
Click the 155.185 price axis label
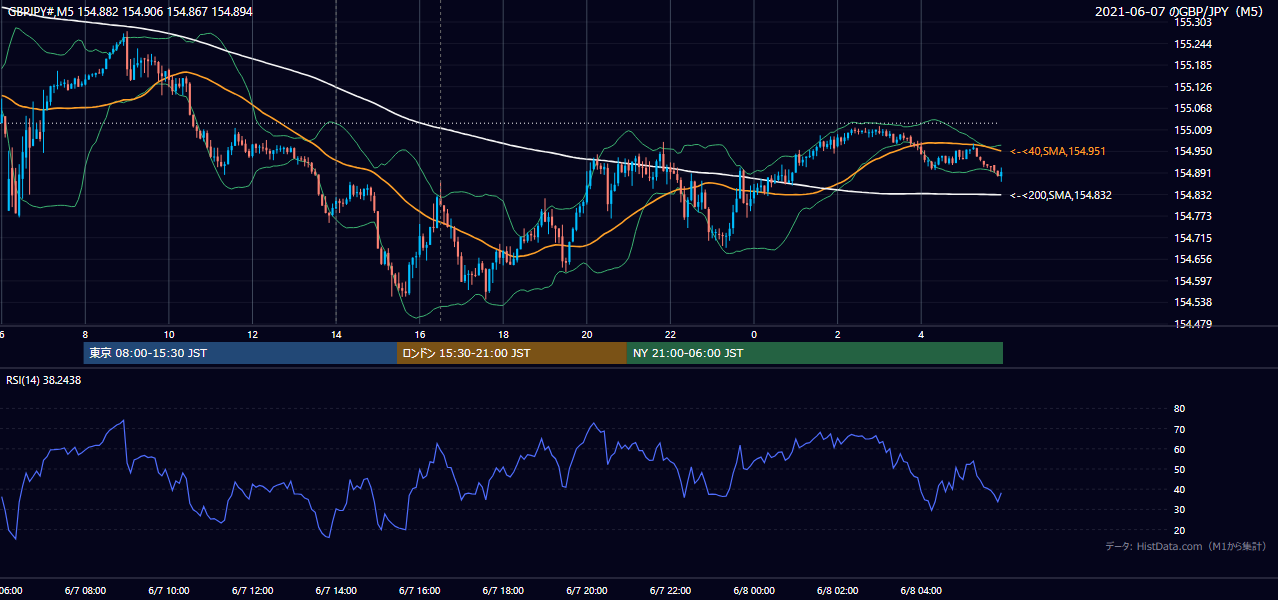[x=1193, y=65]
